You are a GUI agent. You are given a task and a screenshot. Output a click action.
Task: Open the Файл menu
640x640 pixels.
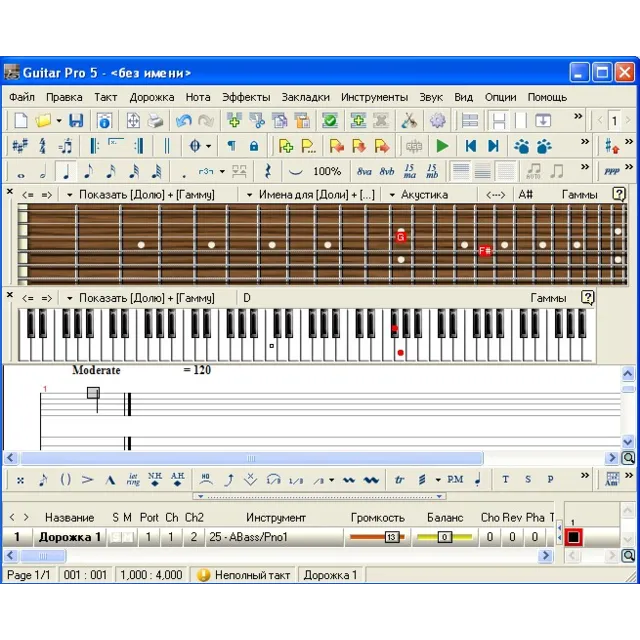point(22,97)
